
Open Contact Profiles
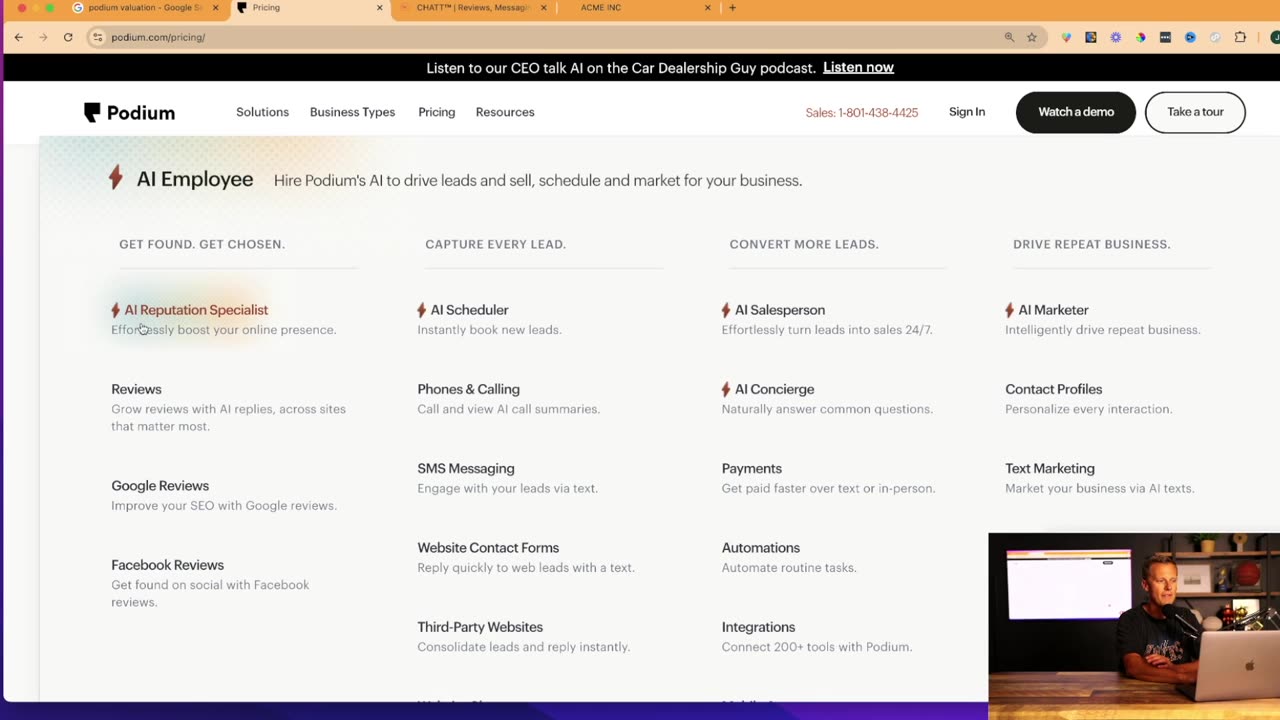(1053, 389)
